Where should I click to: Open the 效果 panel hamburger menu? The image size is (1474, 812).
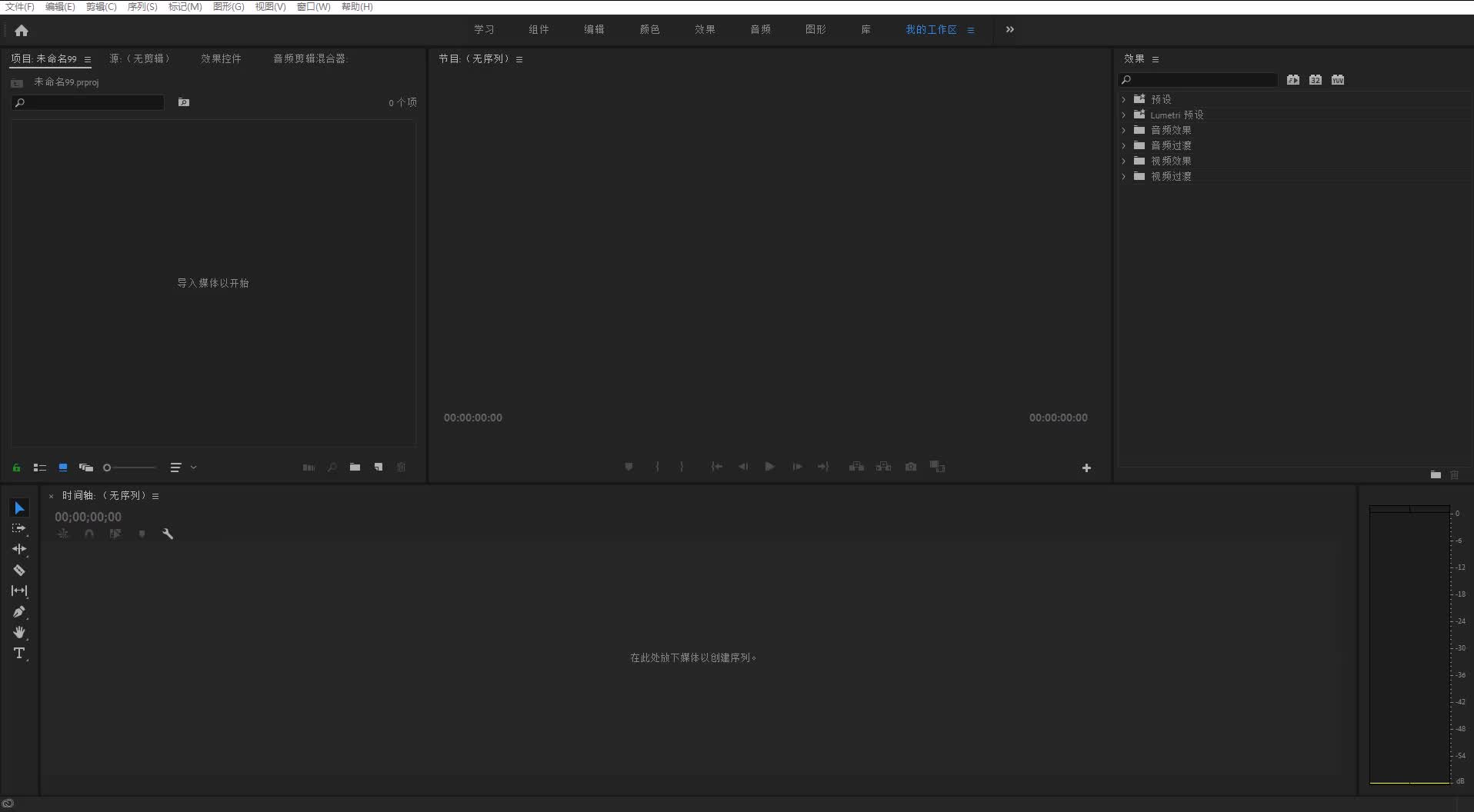tap(1156, 59)
